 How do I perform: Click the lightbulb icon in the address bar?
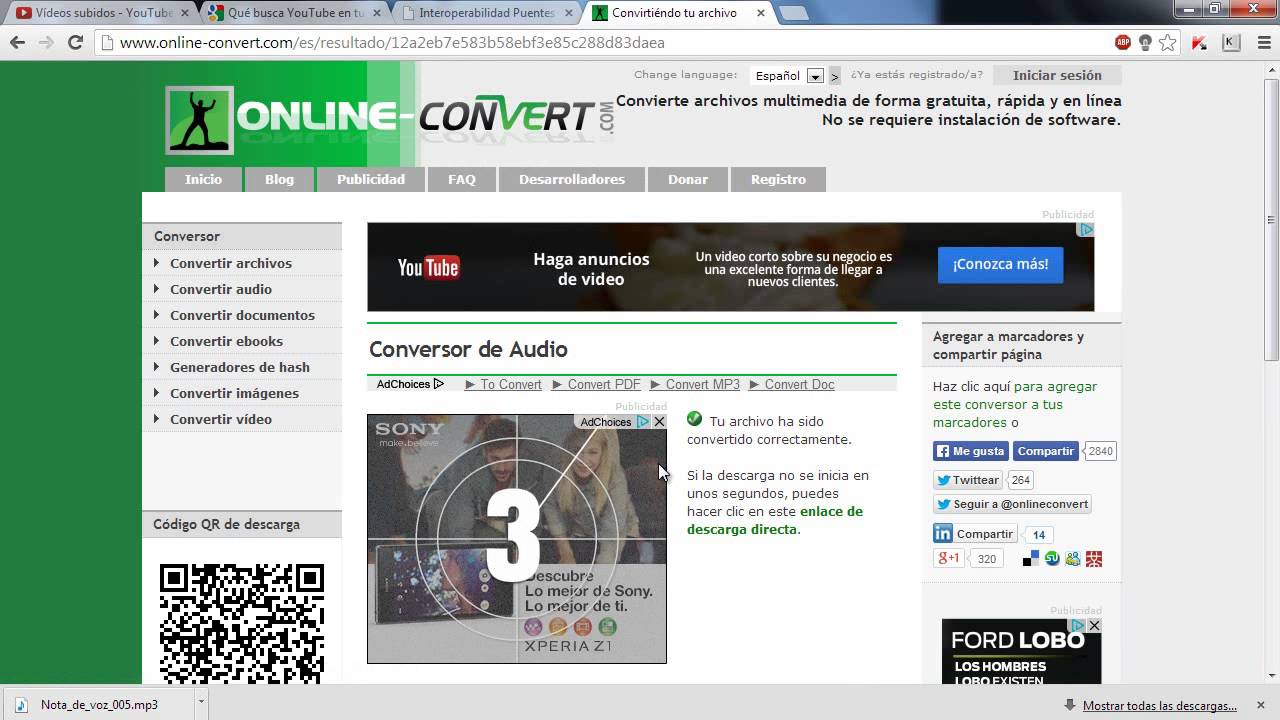[x=1145, y=42]
